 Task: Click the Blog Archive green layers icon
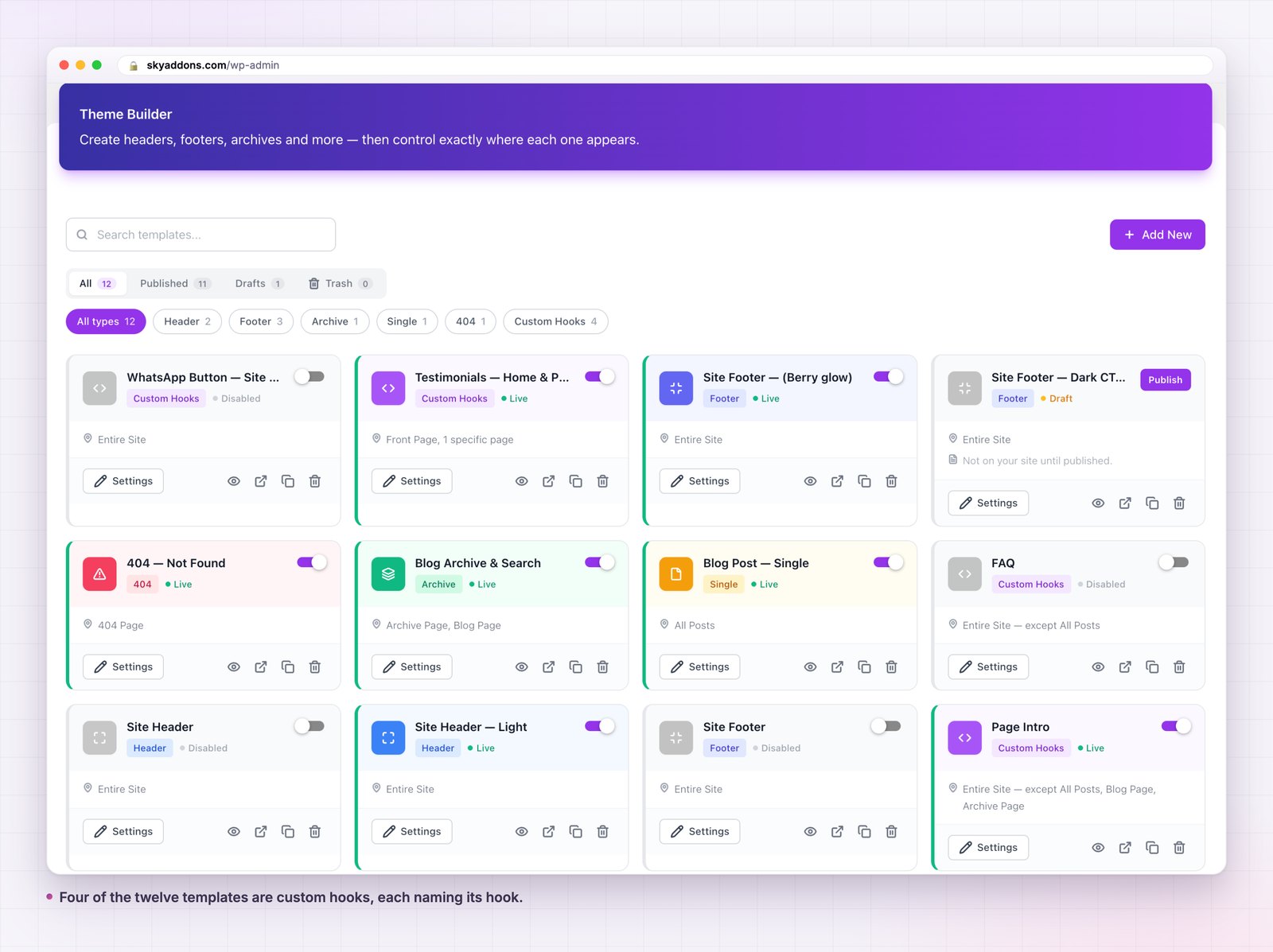coord(388,574)
